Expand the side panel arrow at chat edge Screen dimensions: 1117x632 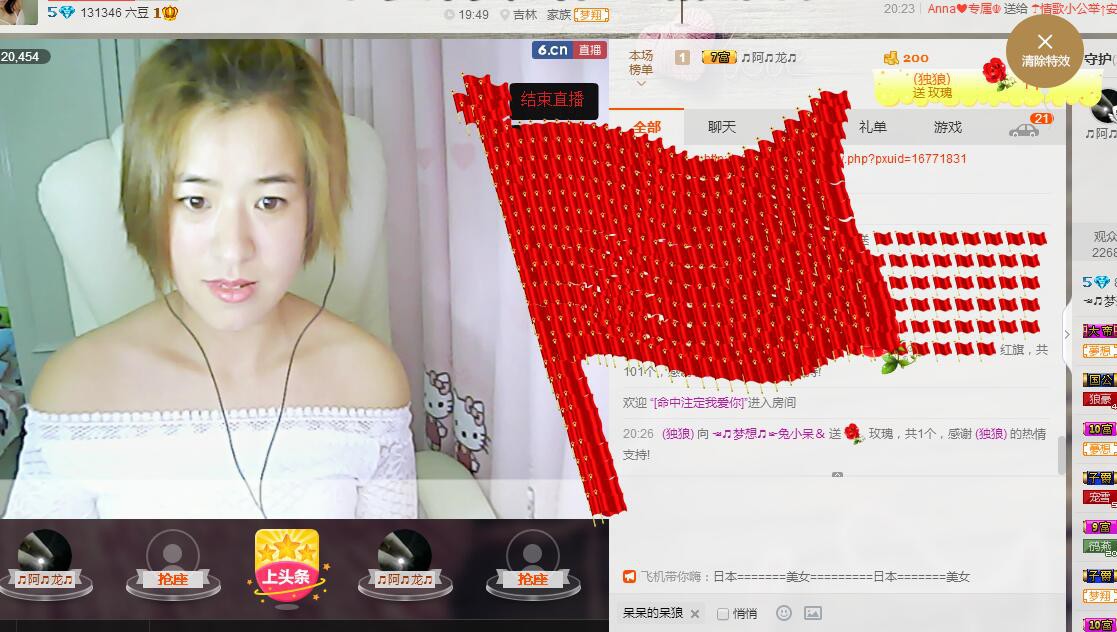point(1067,333)
